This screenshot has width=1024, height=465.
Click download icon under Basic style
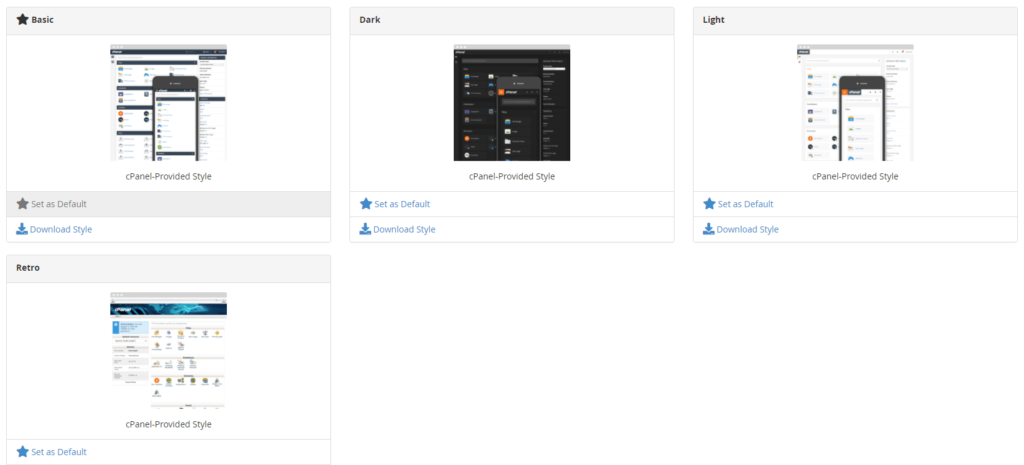pos(22,229)
